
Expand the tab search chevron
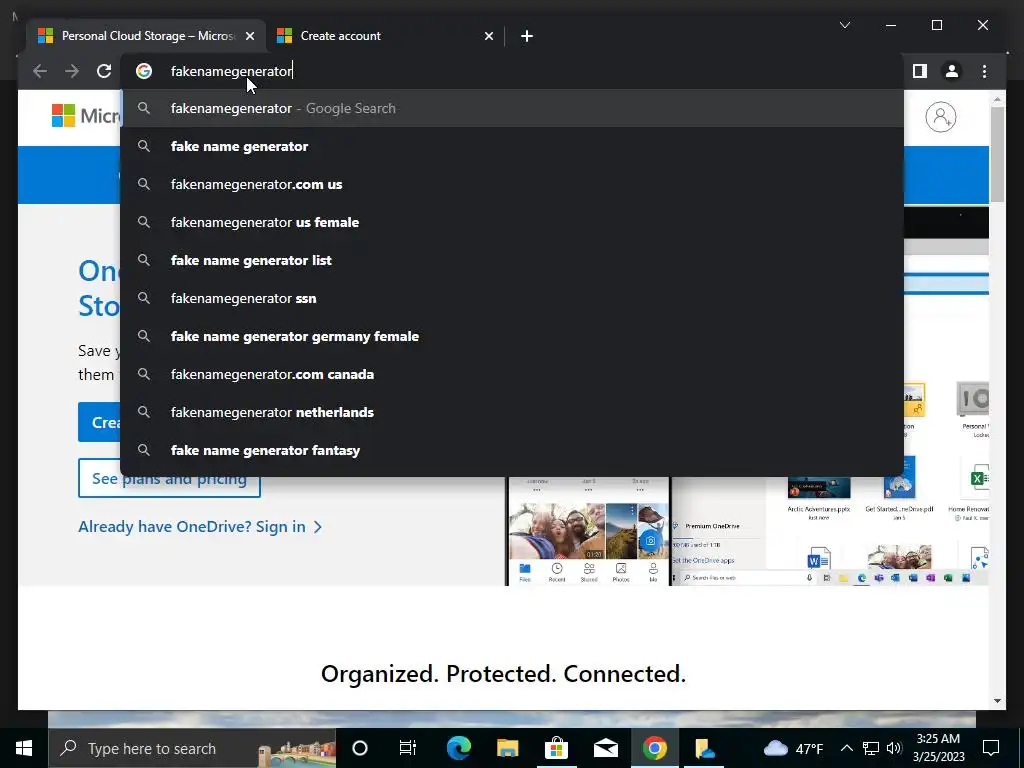pos(844,25)
